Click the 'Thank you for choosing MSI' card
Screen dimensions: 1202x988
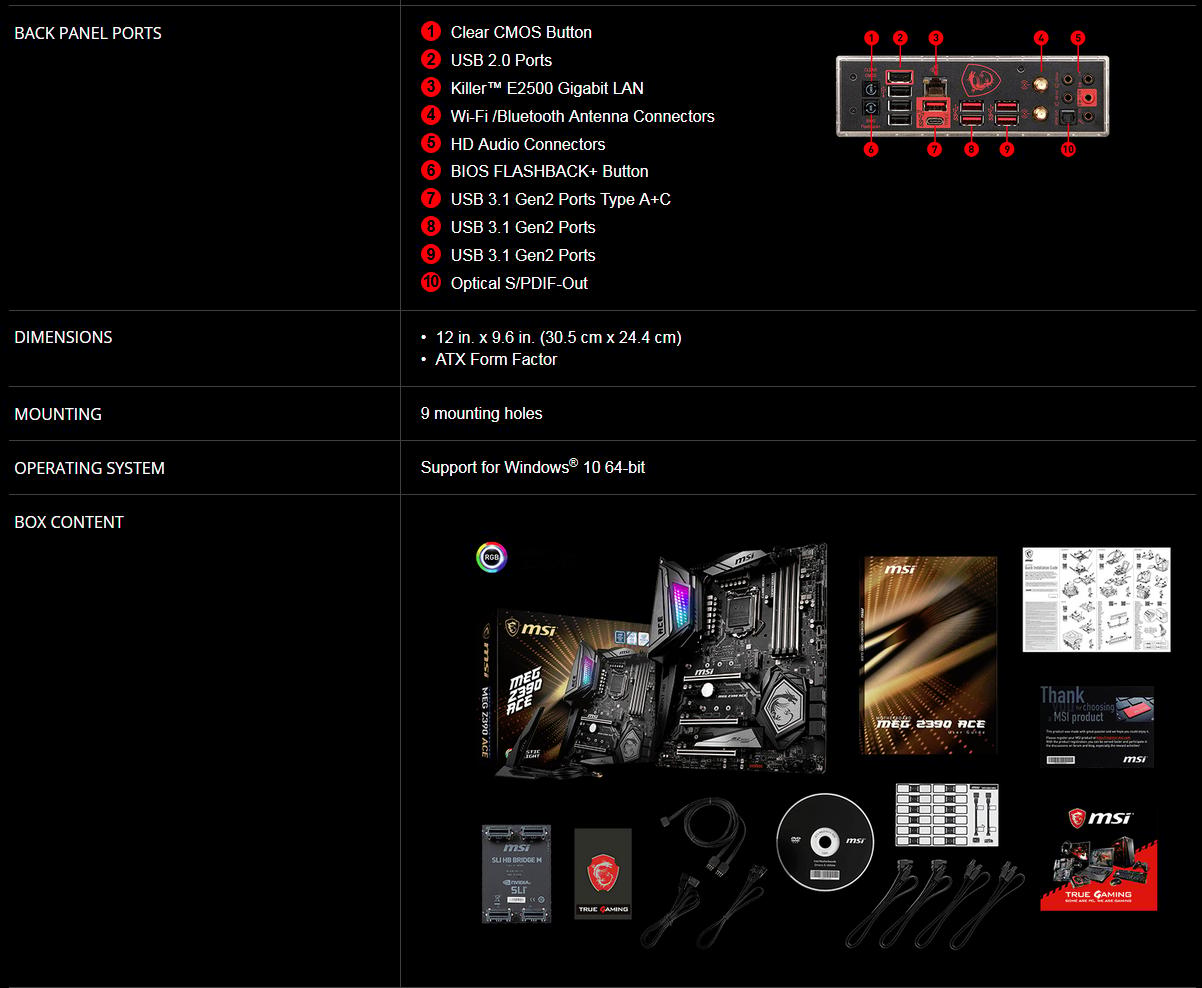point(1096,727)
